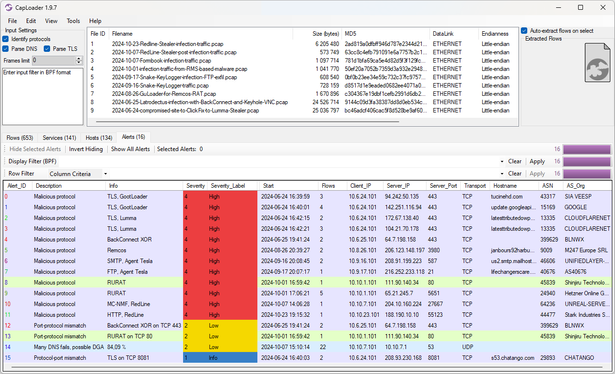615x374 pixels.
Task: Clear the Display Filter (BPF)
Action: pyautogui.click(x=515, y=161)
